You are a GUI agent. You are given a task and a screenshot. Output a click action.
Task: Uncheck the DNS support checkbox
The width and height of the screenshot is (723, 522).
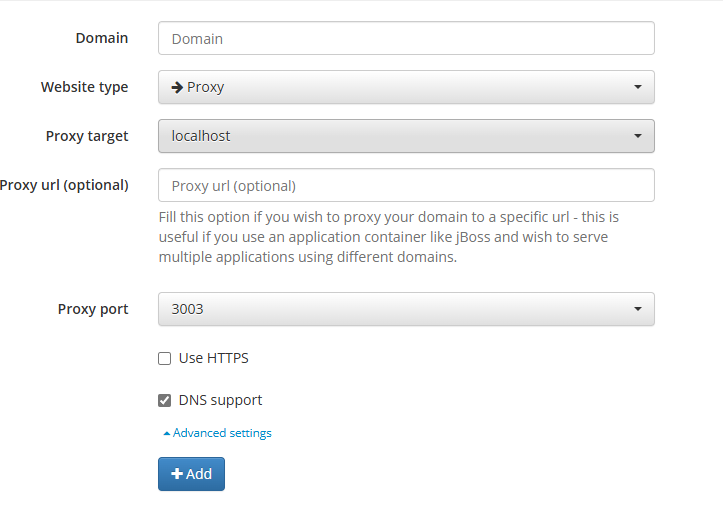pos(165,401)
